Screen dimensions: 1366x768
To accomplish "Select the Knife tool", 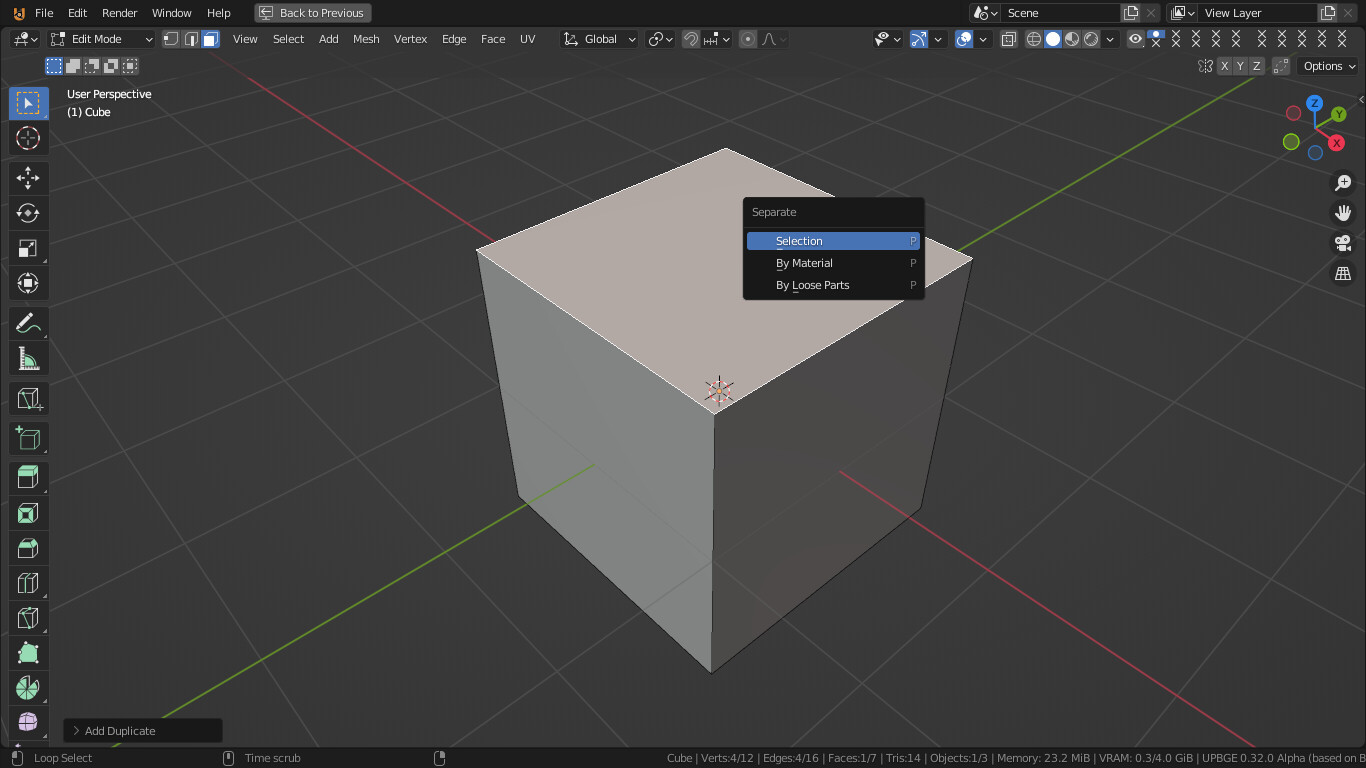I will 28,618.
